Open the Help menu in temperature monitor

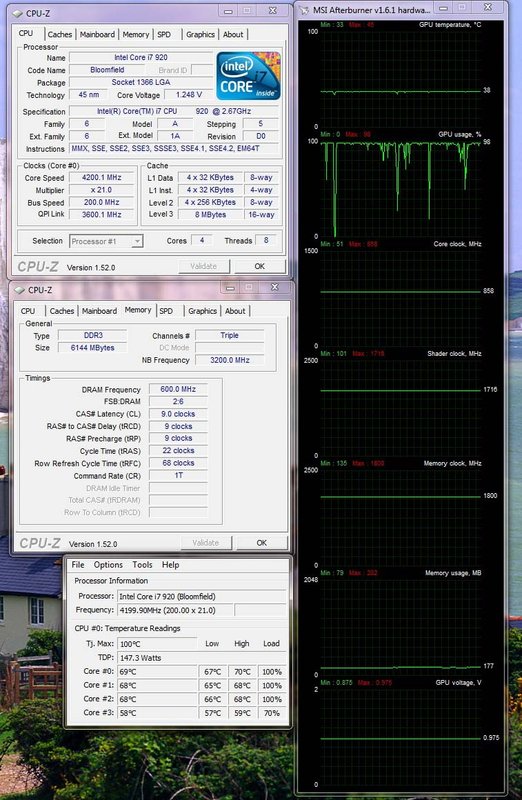pyautogui.click(x=170, y=565)
